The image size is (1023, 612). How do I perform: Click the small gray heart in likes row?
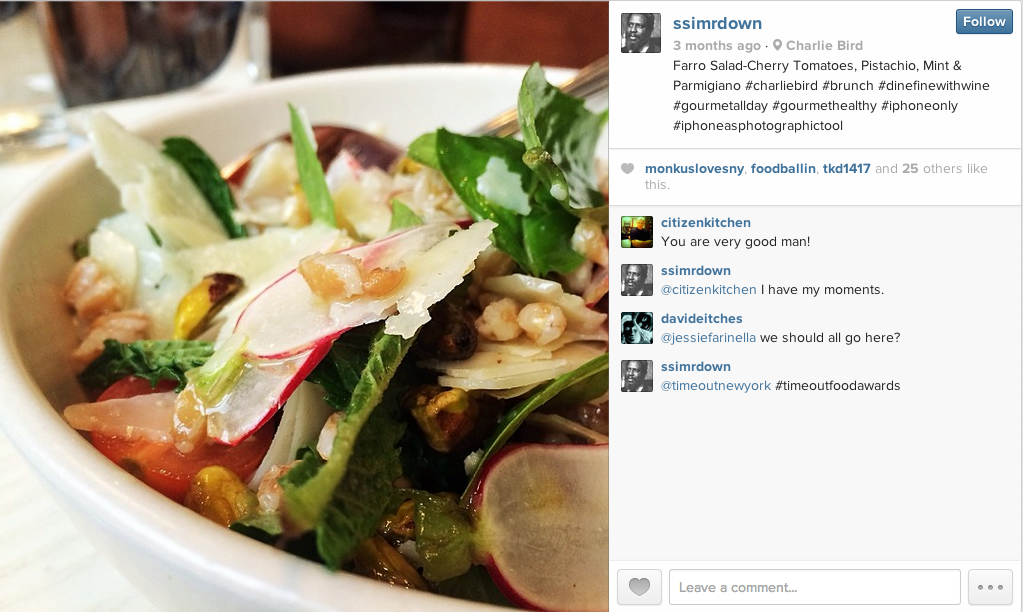coord(628,168)
